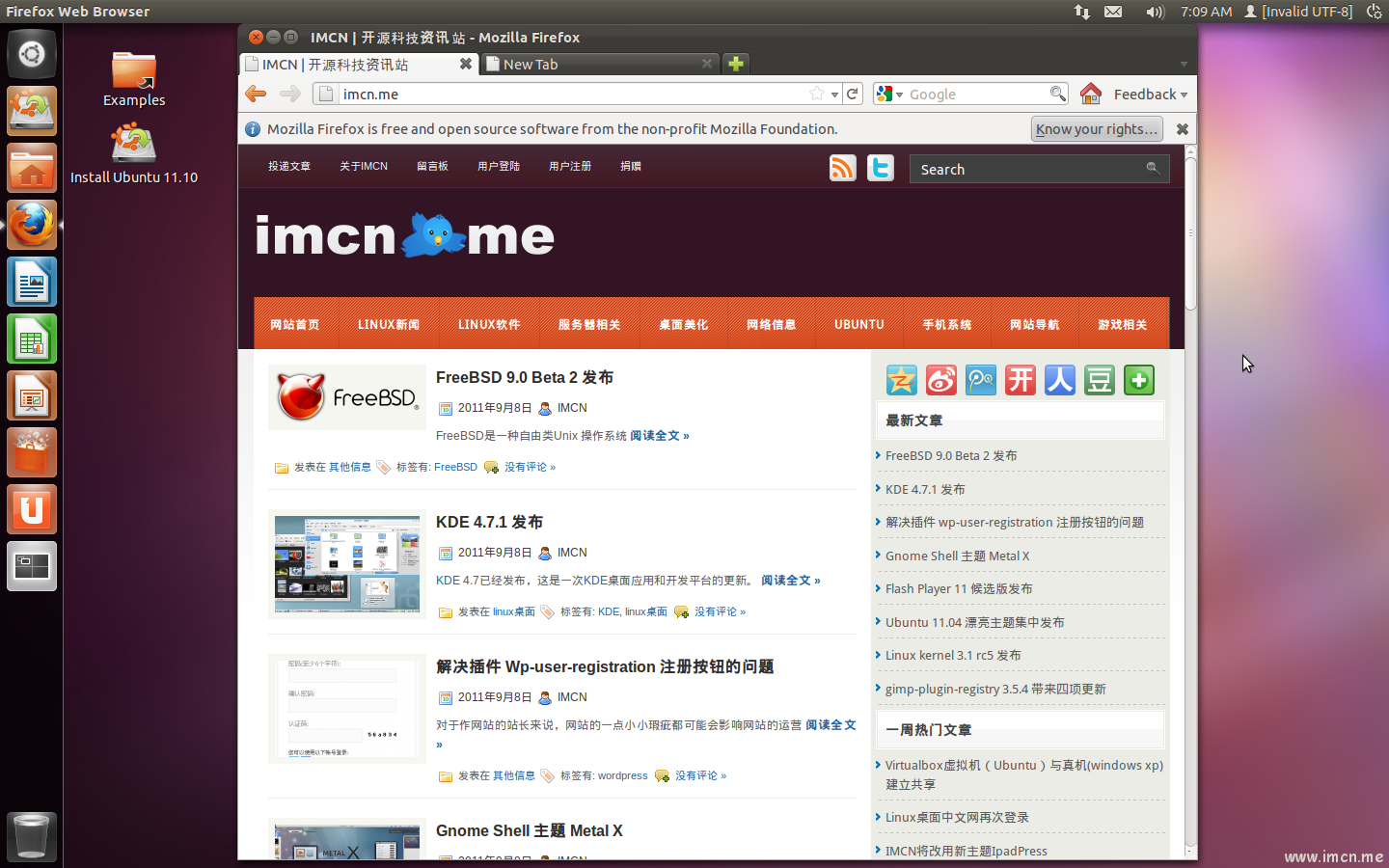Launch Install Ubuntu from the launcher
Screen dimensions: 1389x868
(32, 111)
